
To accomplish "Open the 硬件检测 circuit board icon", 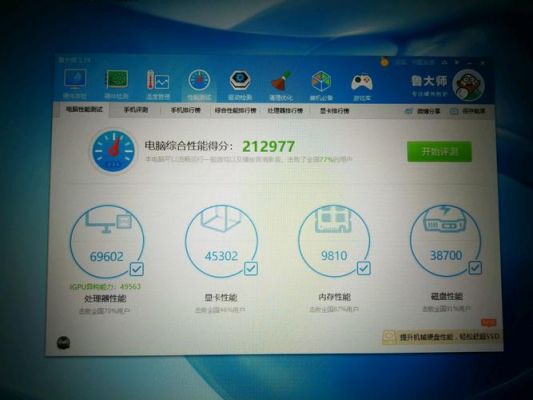I will coord(116,81).
